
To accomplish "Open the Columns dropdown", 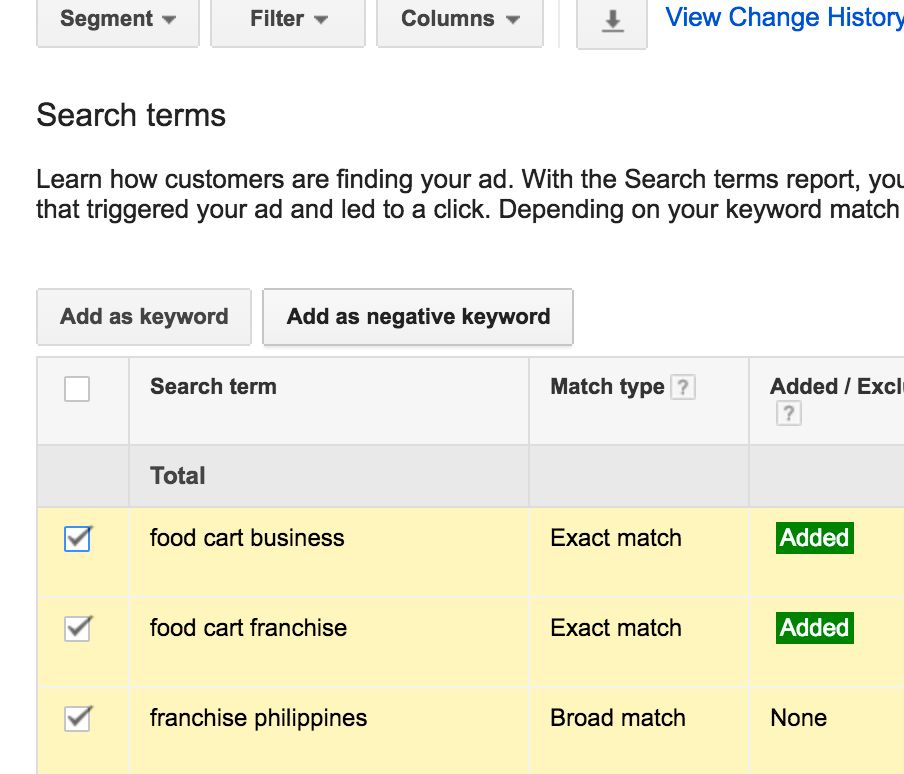I will 460,19.
